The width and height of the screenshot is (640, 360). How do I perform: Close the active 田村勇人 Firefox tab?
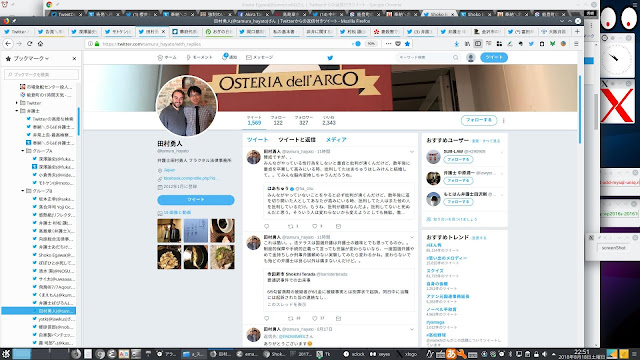click(x=164, y=31)
